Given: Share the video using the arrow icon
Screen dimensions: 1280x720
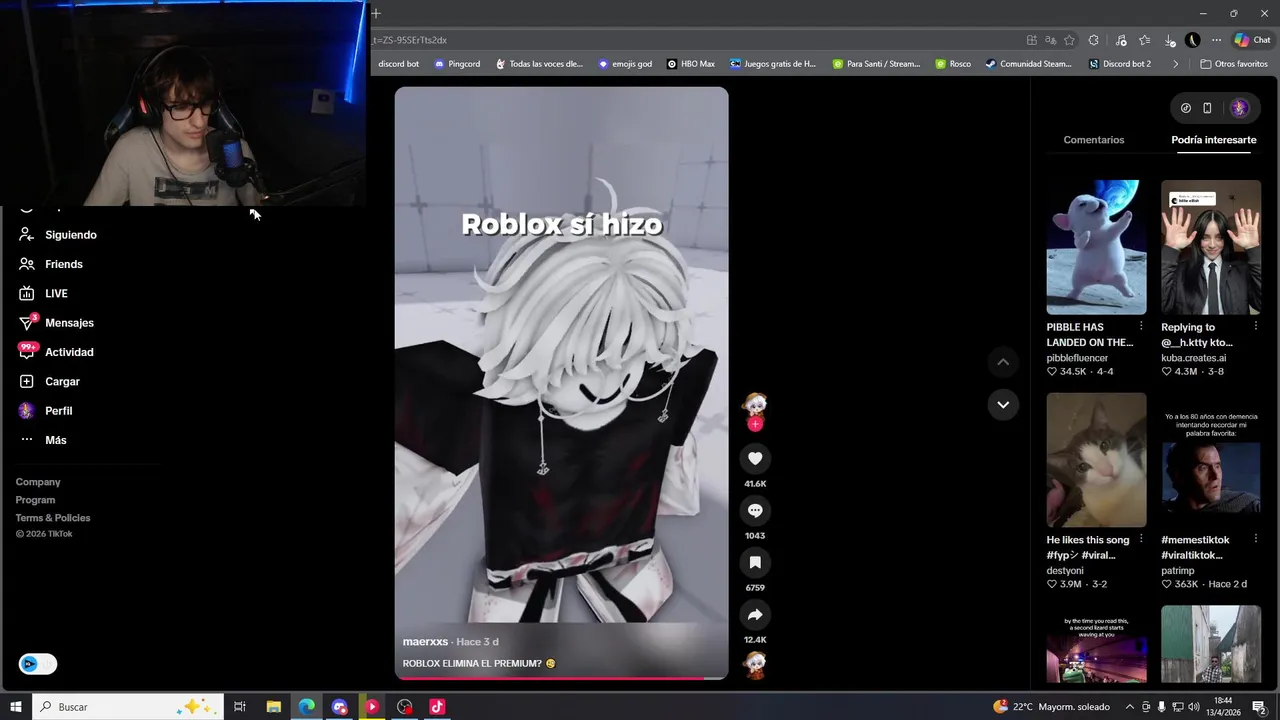Looking at the screenshot, I should point(755,614).
